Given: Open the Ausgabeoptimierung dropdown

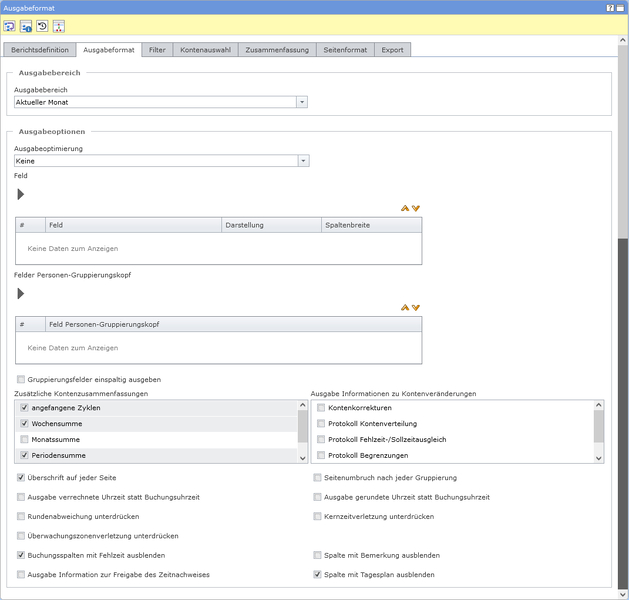Looking at the screenshot, I should click(x=304, y=160).
